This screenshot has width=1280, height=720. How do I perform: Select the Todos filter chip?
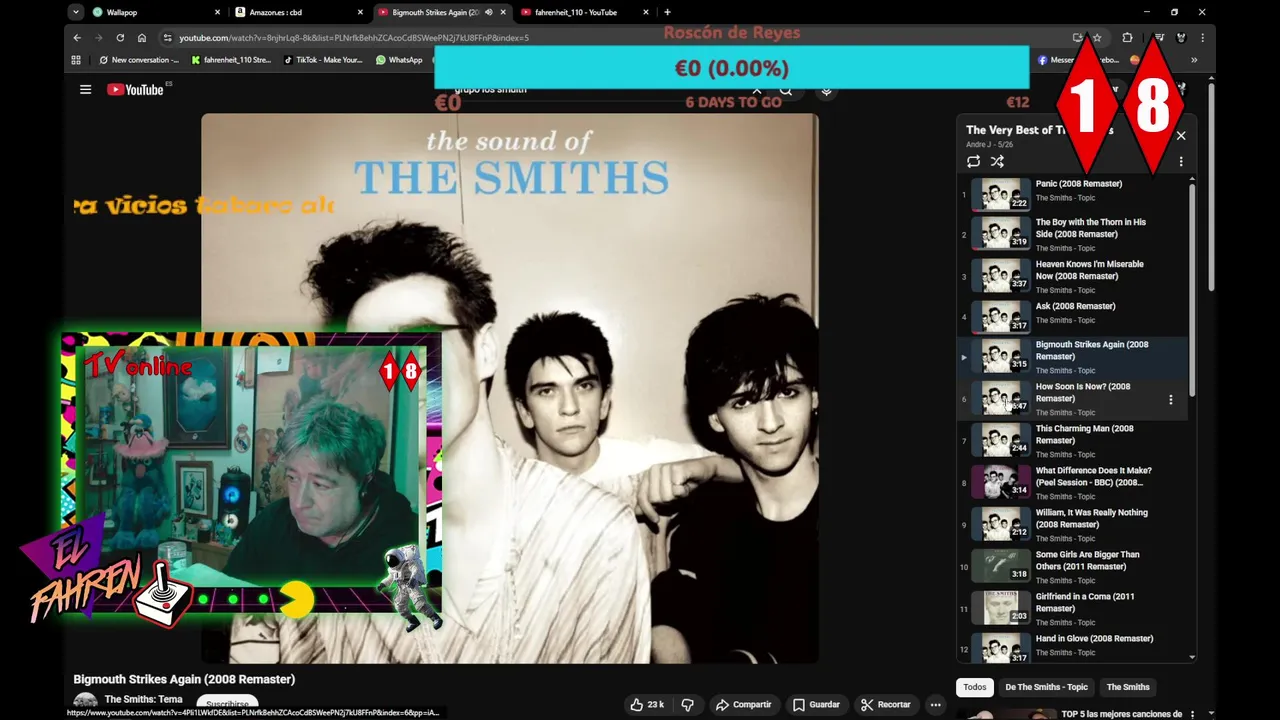pos(975,687)
